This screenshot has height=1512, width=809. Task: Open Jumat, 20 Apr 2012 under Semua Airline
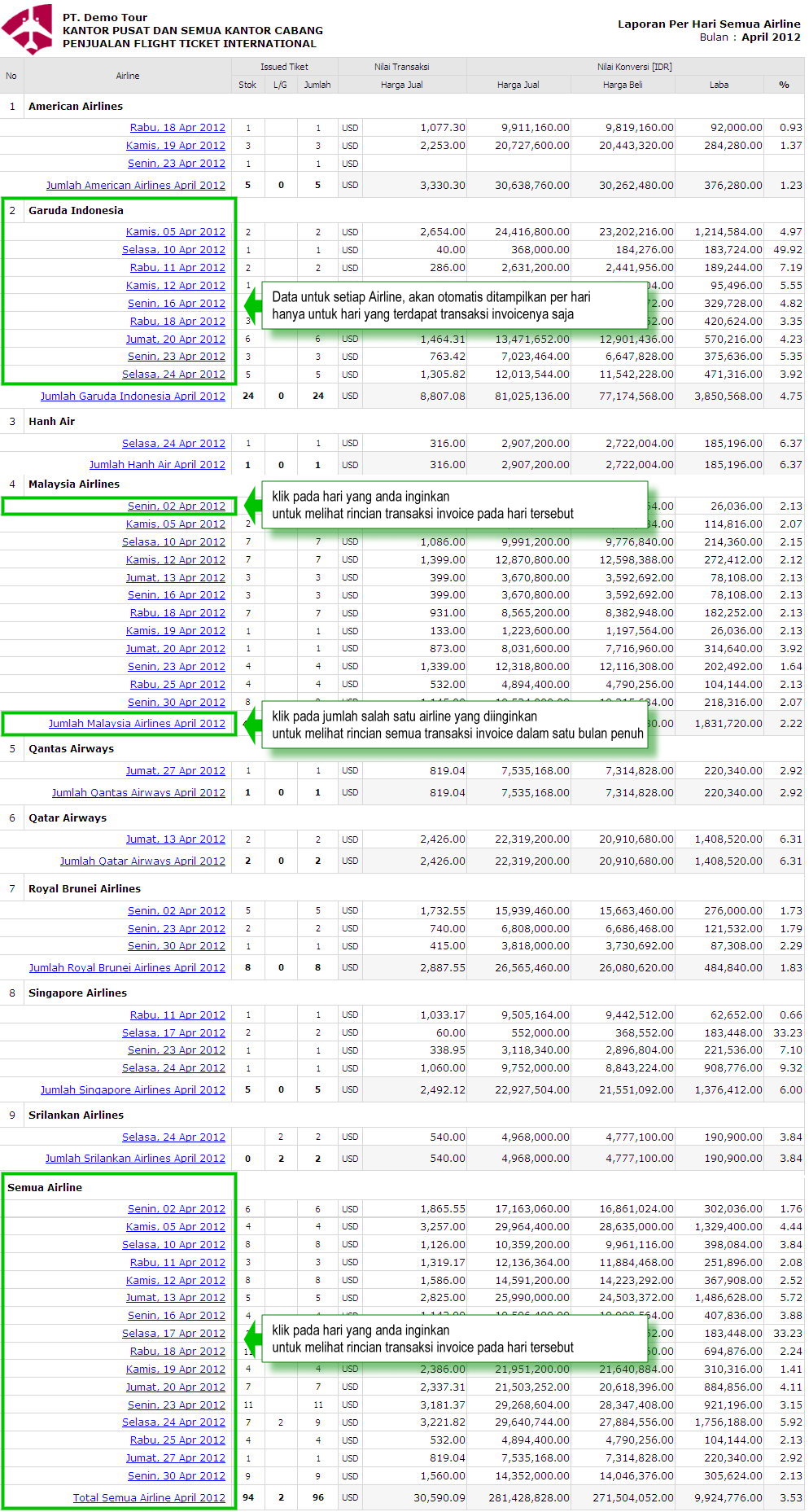(x=176, y=1387)
